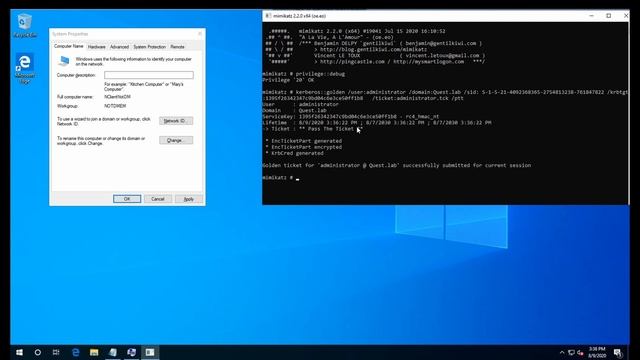Open Microsoft Edge desktop shortcut
Viewport: 640px width, 360px height.
click(25, 68)
